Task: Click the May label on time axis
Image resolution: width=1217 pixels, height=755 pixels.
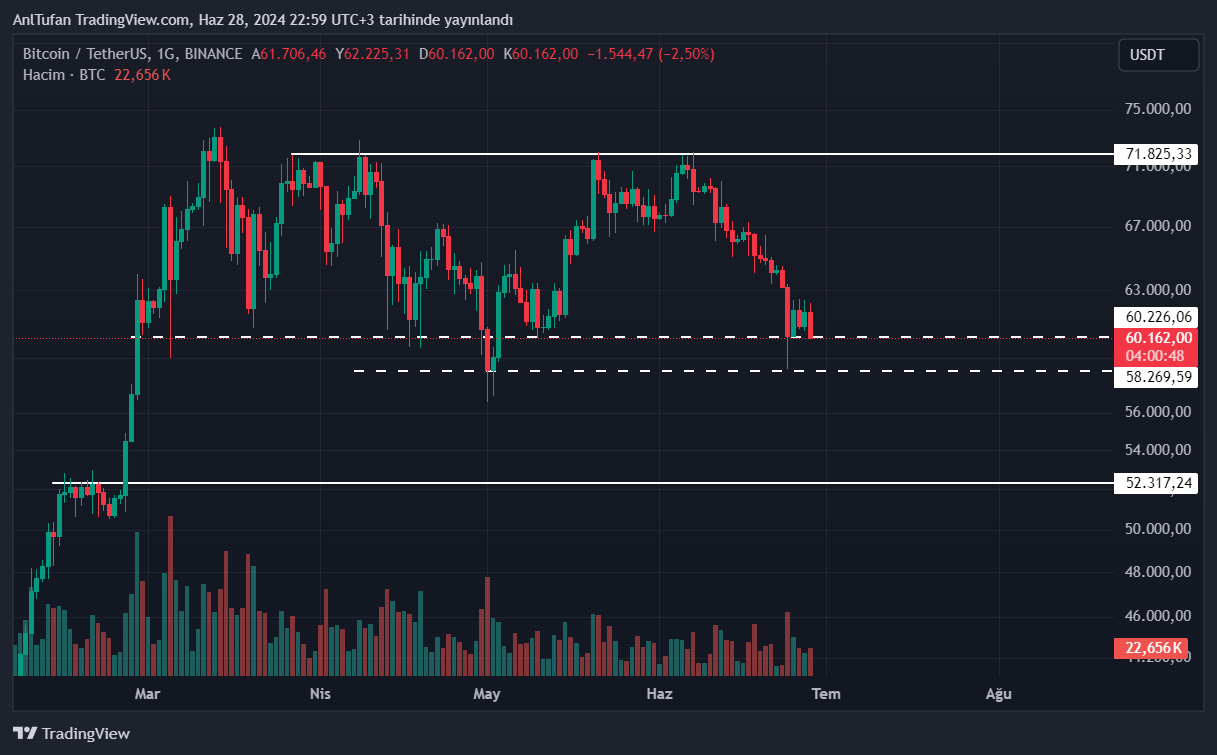Action: point(487,693)
